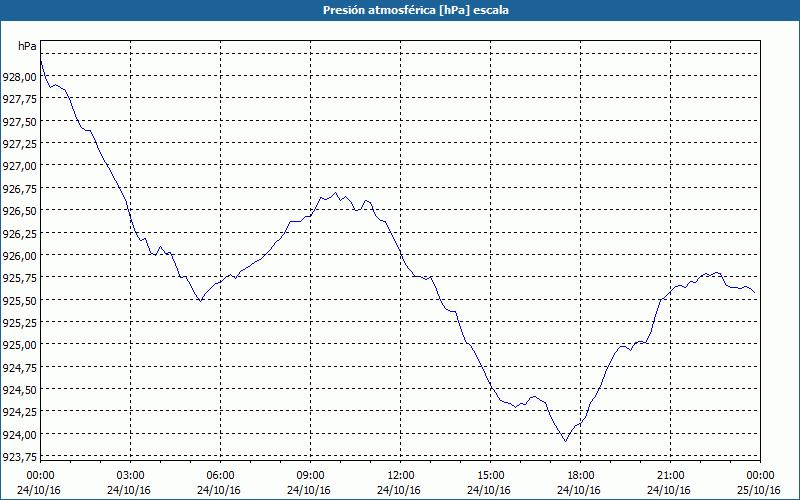Click the 15:00 time label
800x500 pixels.
click(491, 476)
